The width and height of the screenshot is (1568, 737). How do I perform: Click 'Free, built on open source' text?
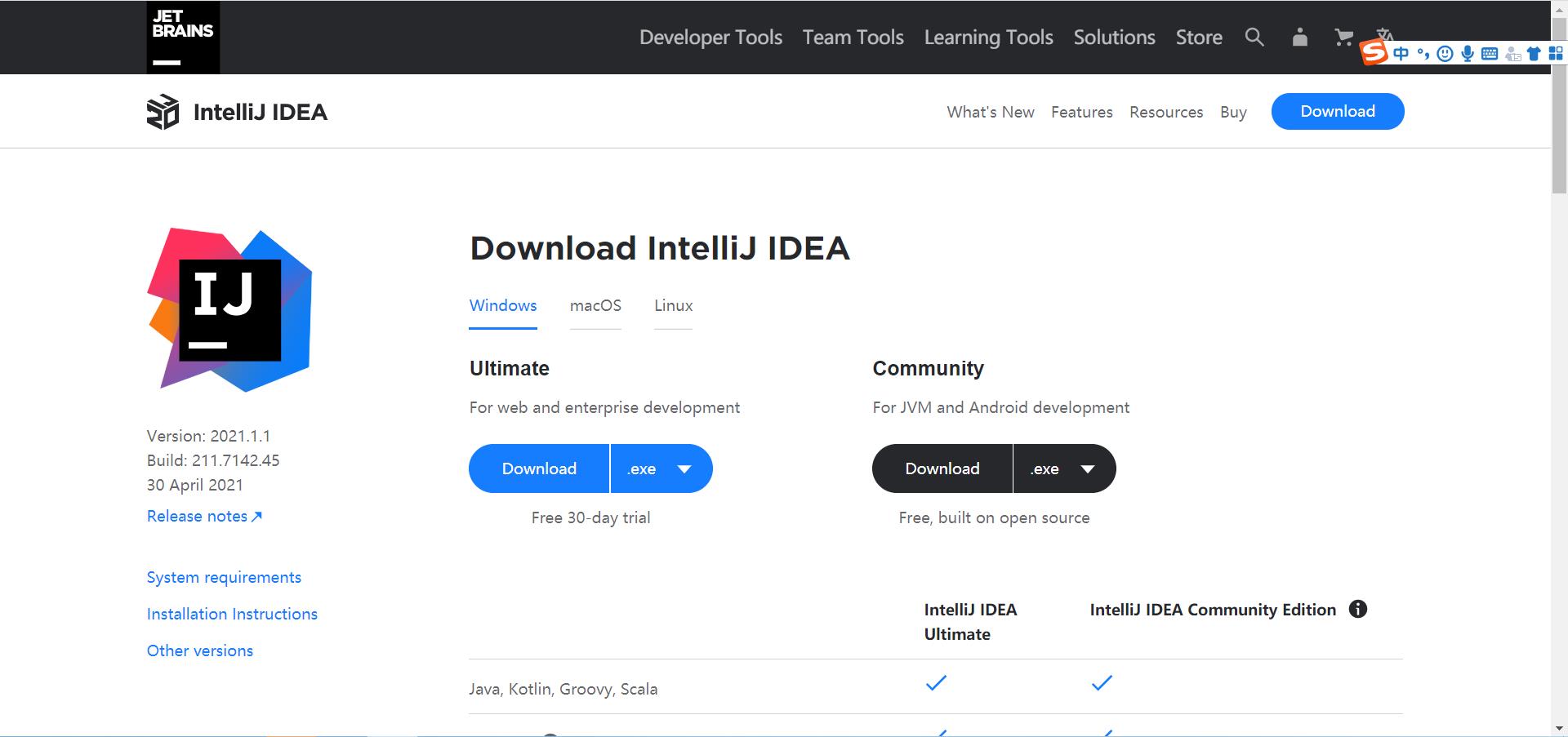pos(994,517)
